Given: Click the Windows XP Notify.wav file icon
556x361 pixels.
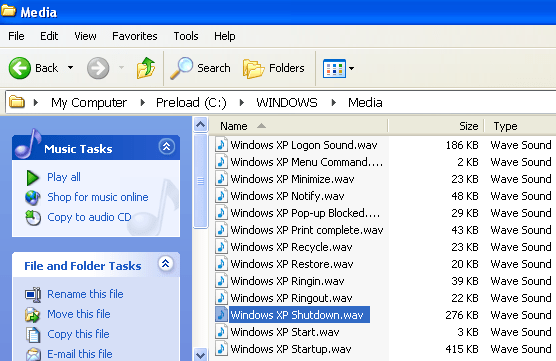Looking at the screenshot, I should tap(221, 196).
